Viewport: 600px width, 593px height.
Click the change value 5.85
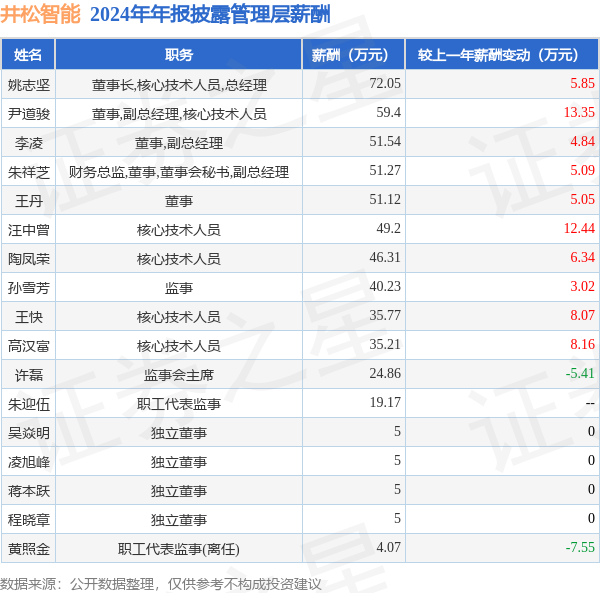point(582,83)
